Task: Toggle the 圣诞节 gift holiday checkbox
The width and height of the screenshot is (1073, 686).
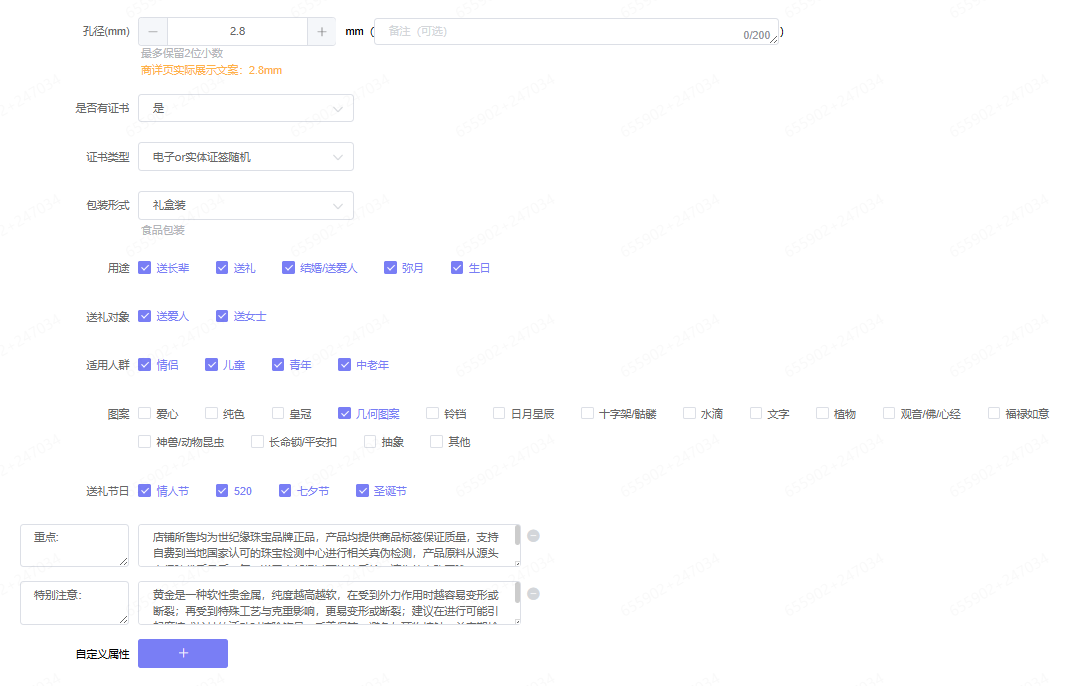Action: coord(363,491)
